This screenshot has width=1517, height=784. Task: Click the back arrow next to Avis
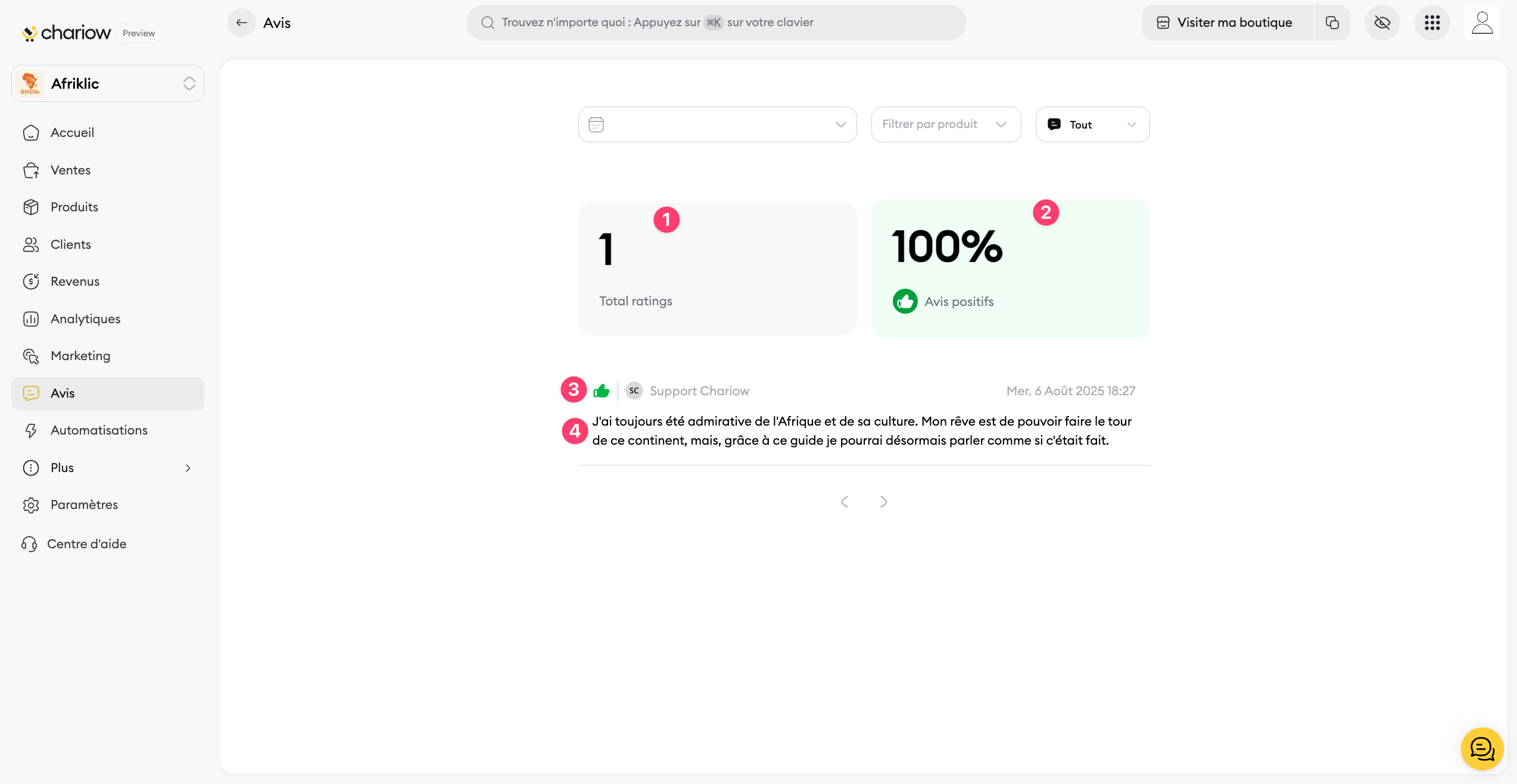241,23
